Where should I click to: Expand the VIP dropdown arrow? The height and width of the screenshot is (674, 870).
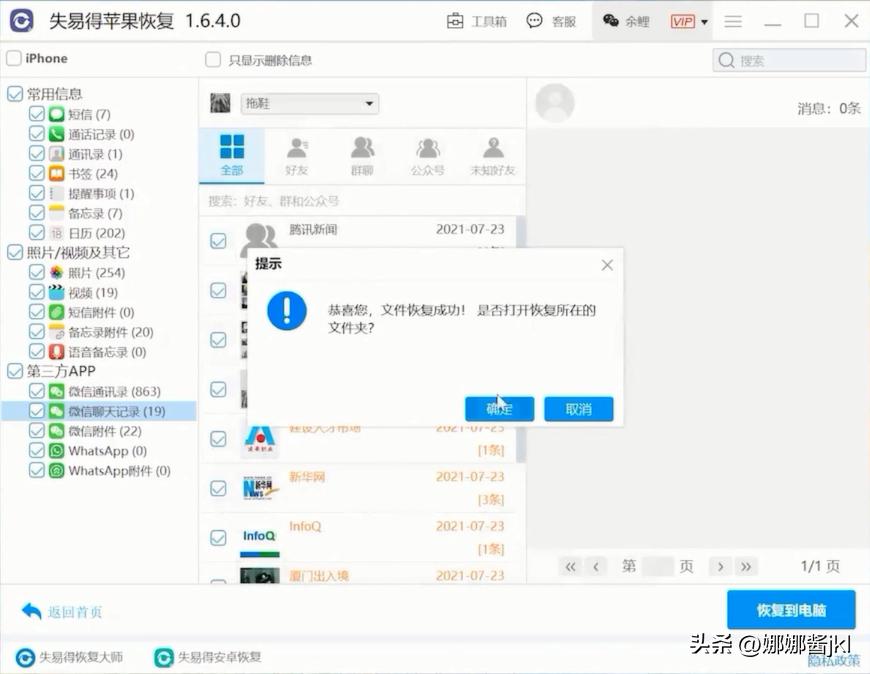tap(702, 20)
